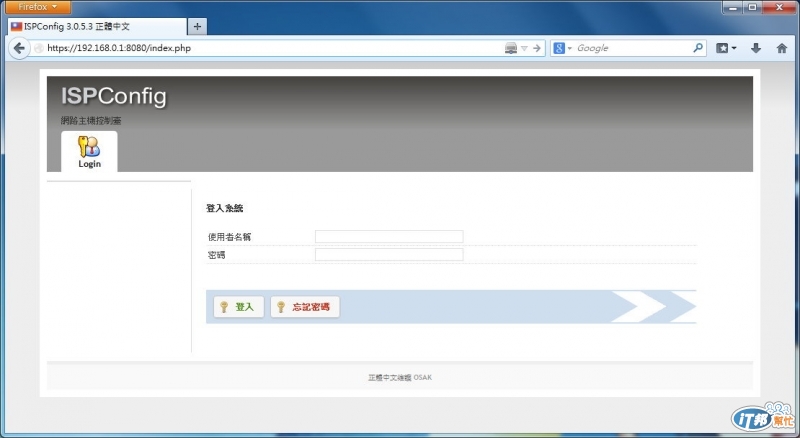Click the 使用者名稱 username field

coord(389,236)
